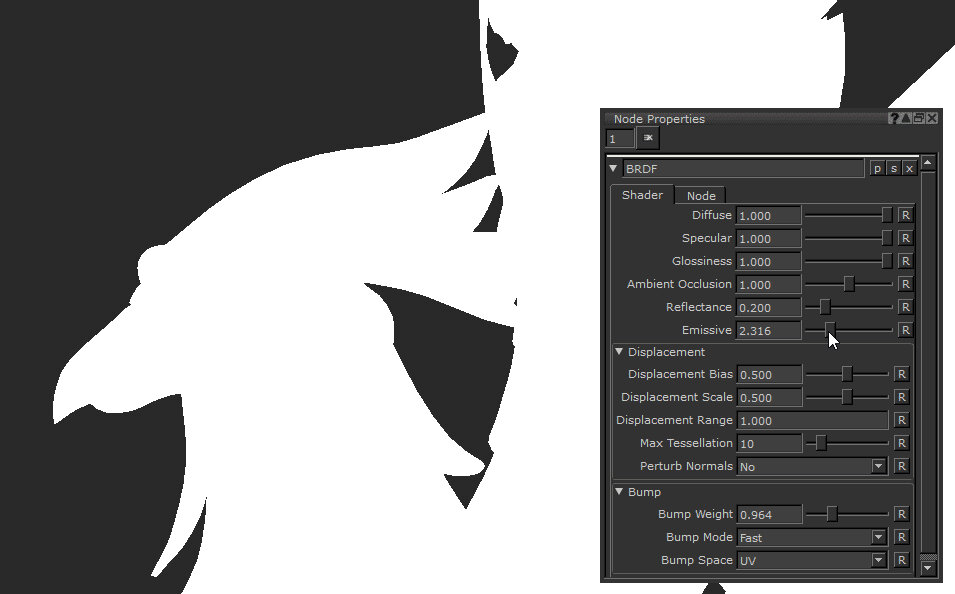Reset Bump Weight with its R button

point(903,514)
